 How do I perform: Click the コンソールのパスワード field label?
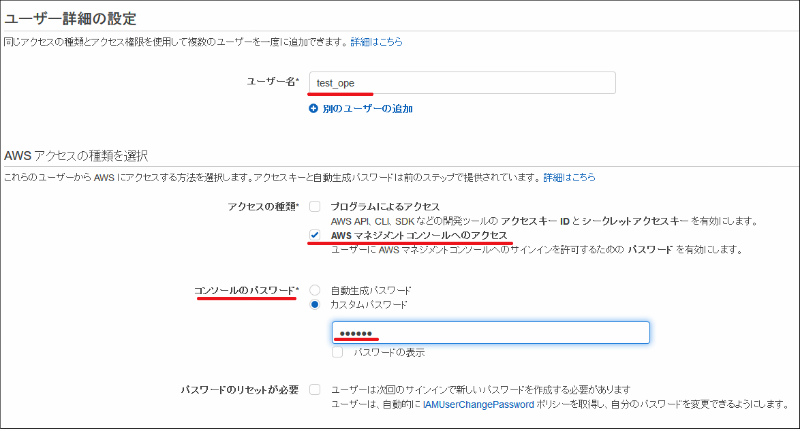[x=246, y=290]
